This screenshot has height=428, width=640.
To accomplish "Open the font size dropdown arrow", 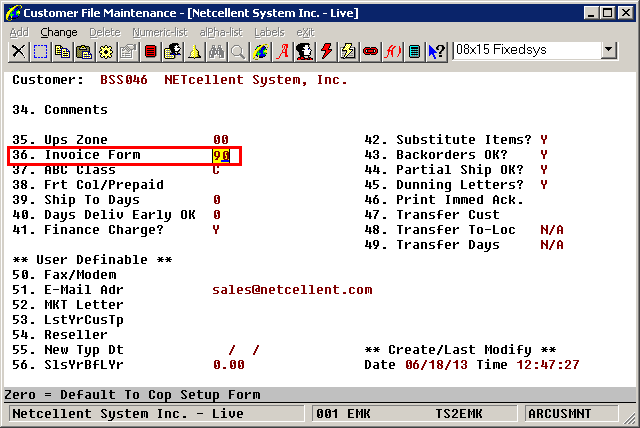I will pos(609,50).
